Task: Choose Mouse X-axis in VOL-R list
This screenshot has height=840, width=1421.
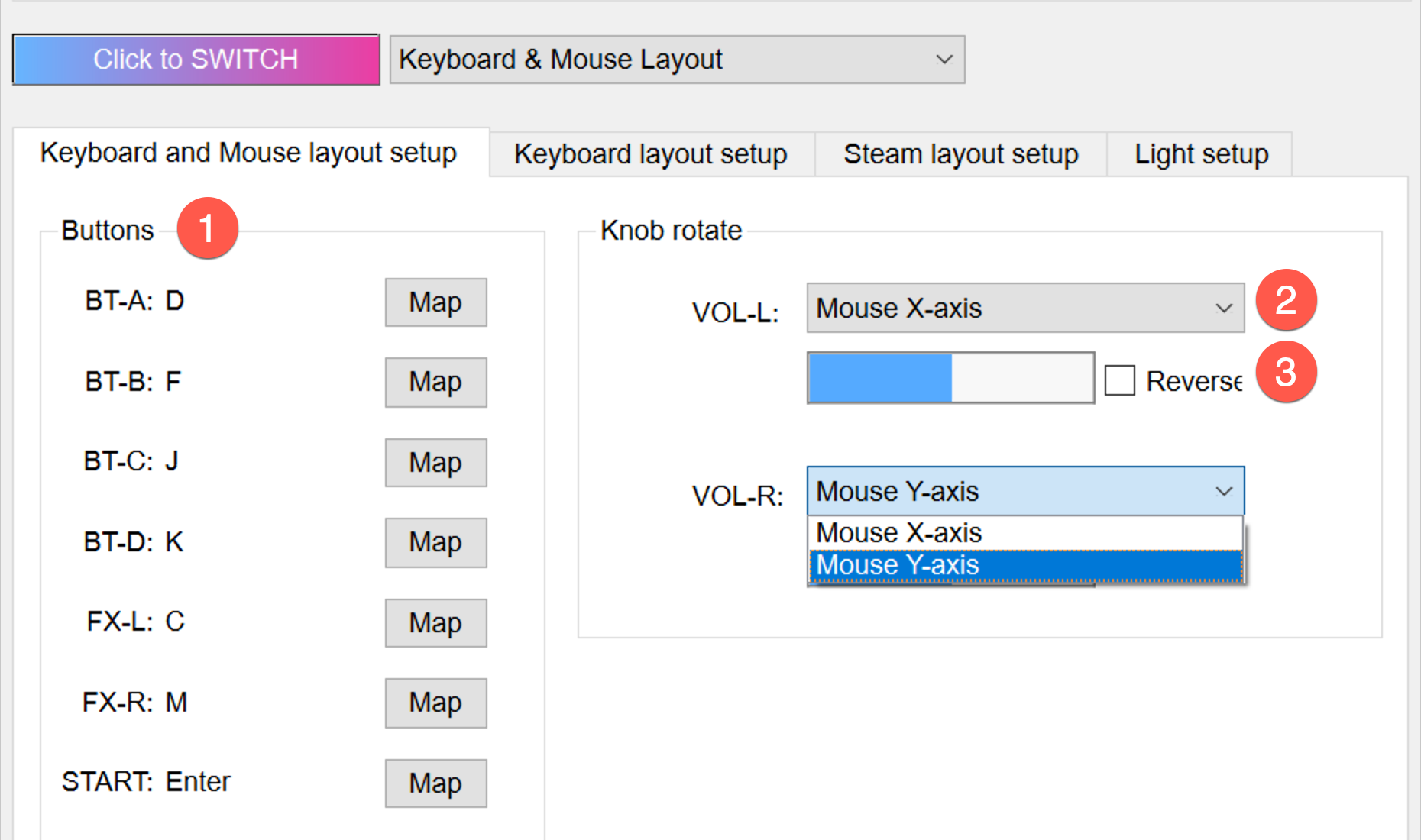Action: point(1025,532)
